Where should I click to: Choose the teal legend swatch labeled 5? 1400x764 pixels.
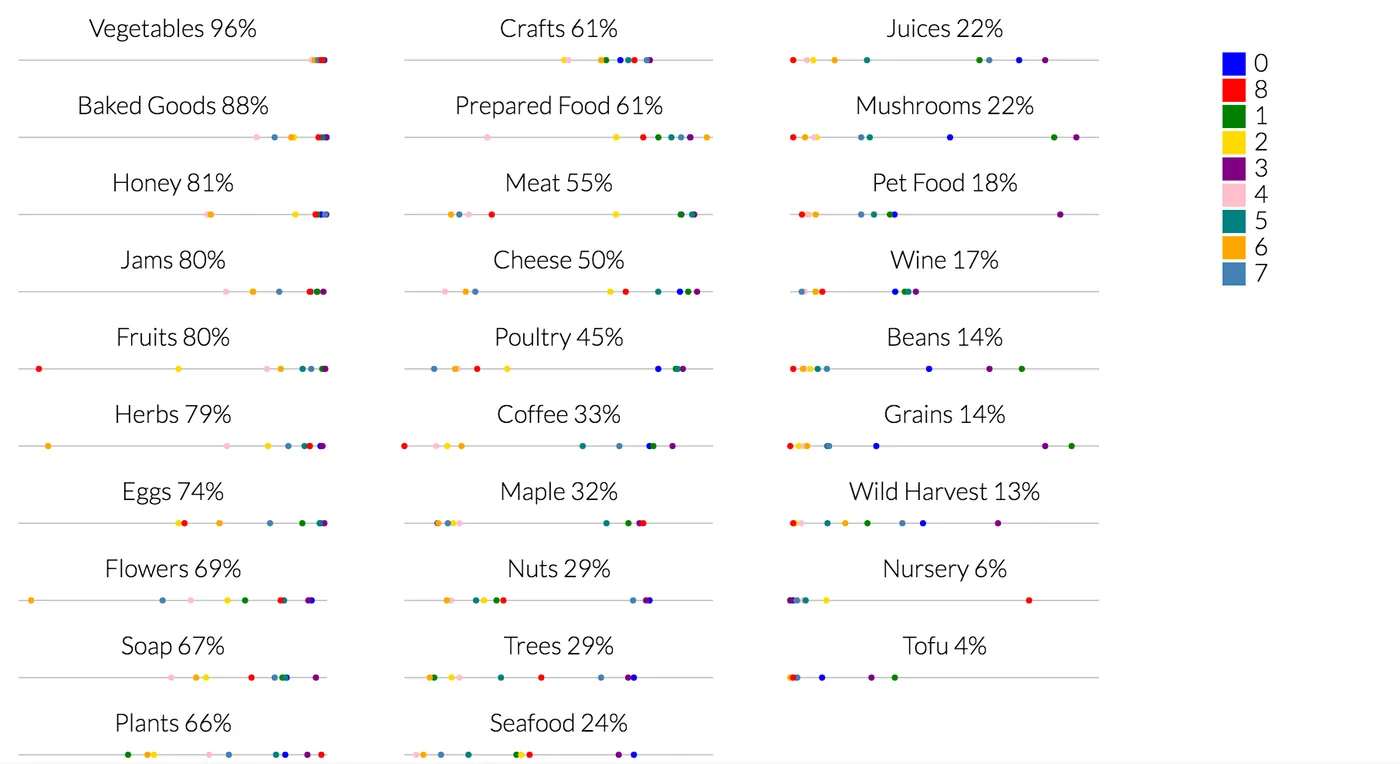[1234, 220]
